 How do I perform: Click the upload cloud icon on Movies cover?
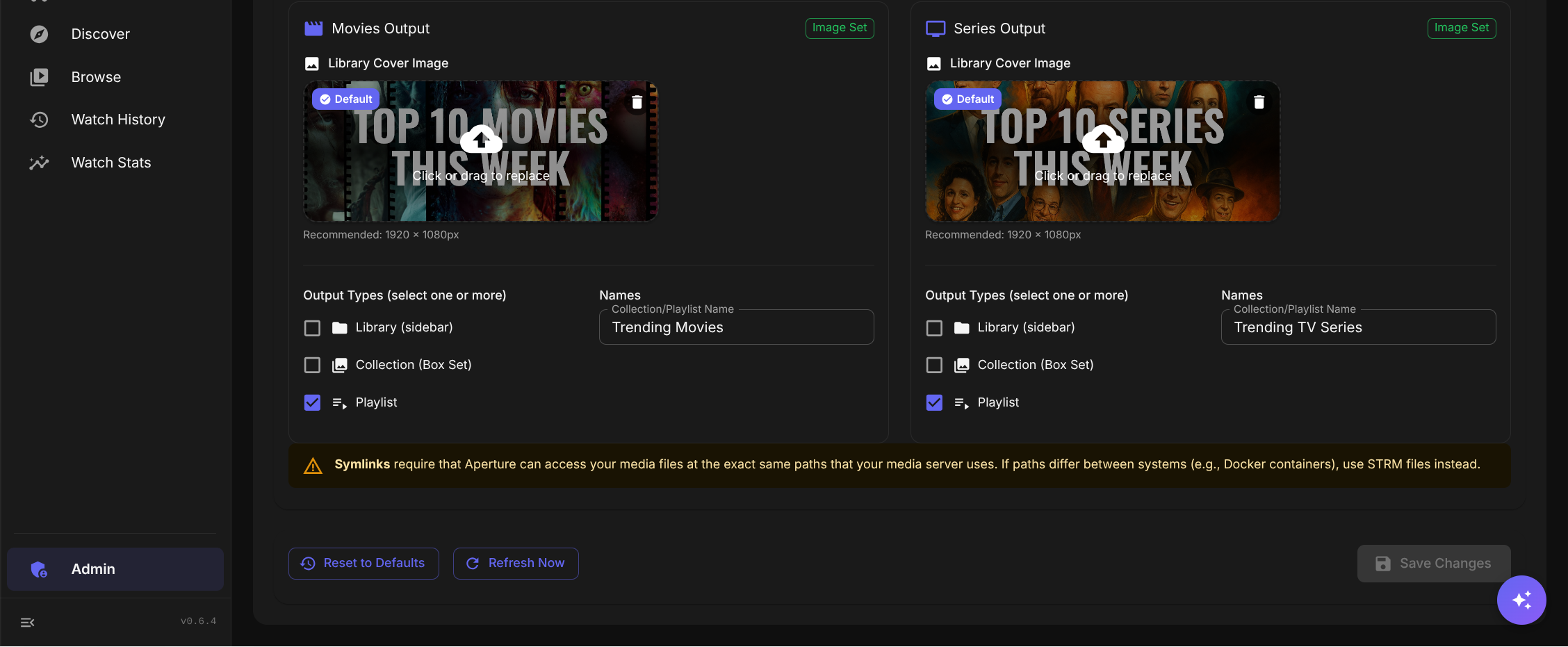pyautogui.click(x=481, y=139)
